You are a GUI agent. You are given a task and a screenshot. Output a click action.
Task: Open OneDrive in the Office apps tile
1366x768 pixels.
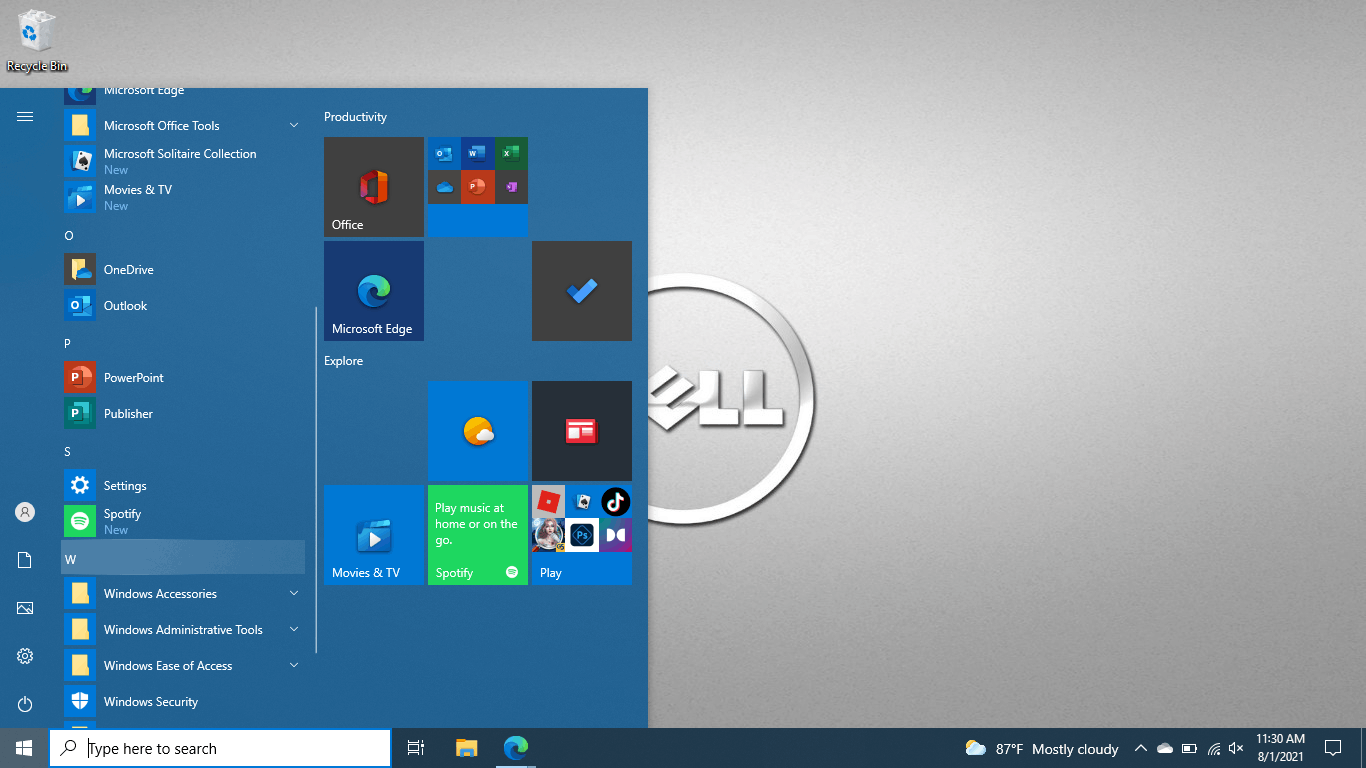[444, 187]
